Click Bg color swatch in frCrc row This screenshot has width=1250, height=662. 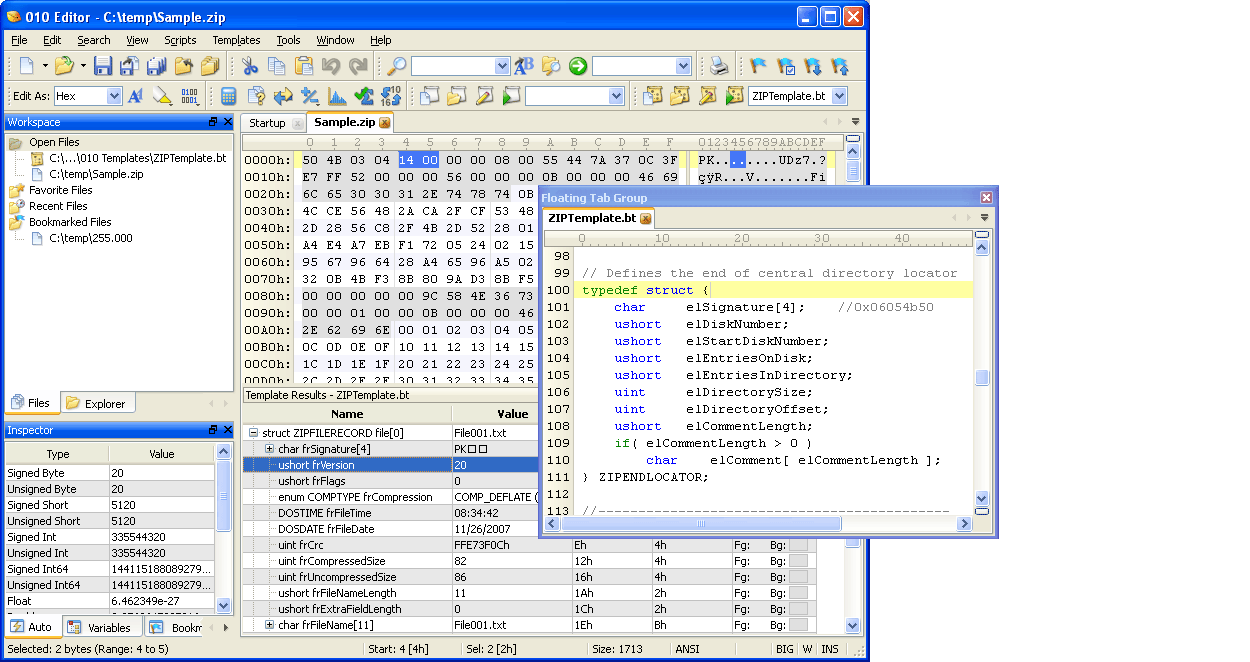[798, 545]
